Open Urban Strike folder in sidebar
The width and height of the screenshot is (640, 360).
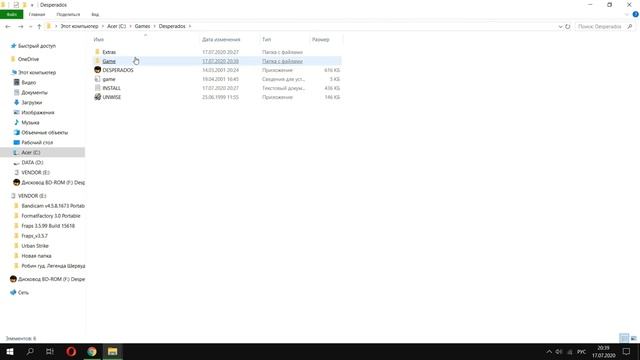click(35, 246)
